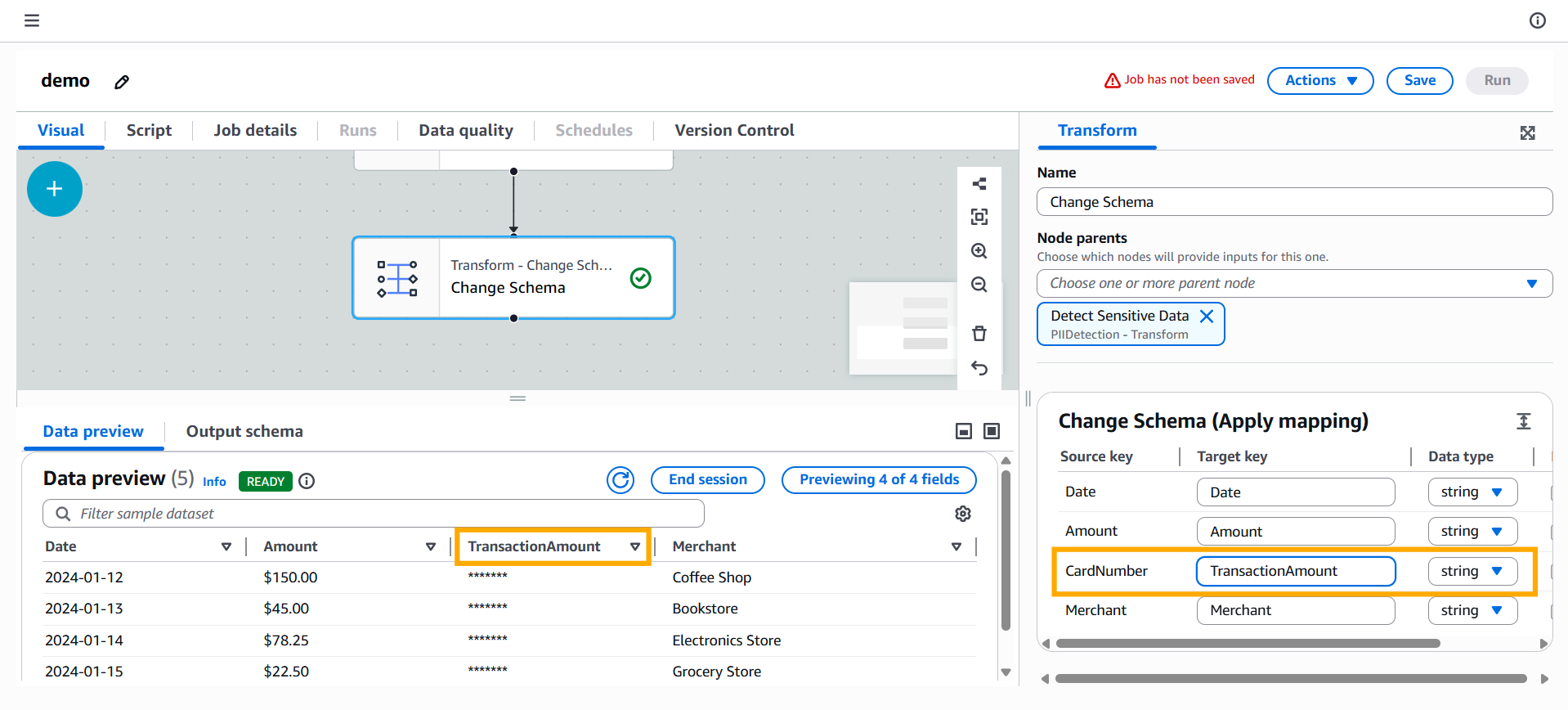
Task: Fit canvas view to screen icon
Action: tap(979, 217)
